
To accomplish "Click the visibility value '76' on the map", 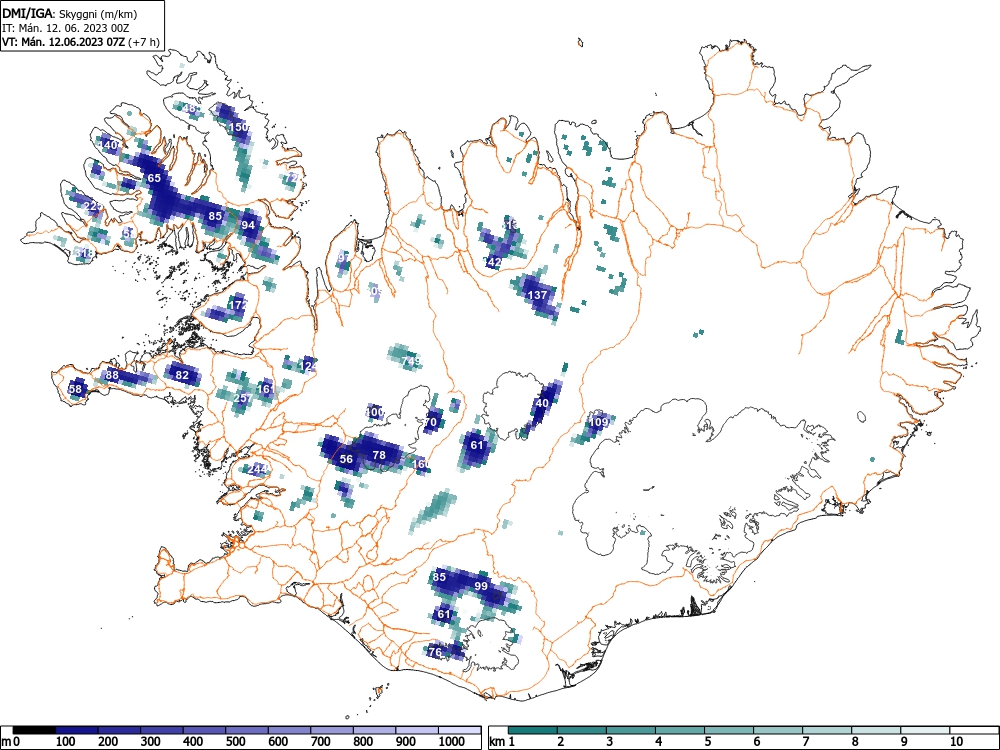I will (x=435, y=652).
